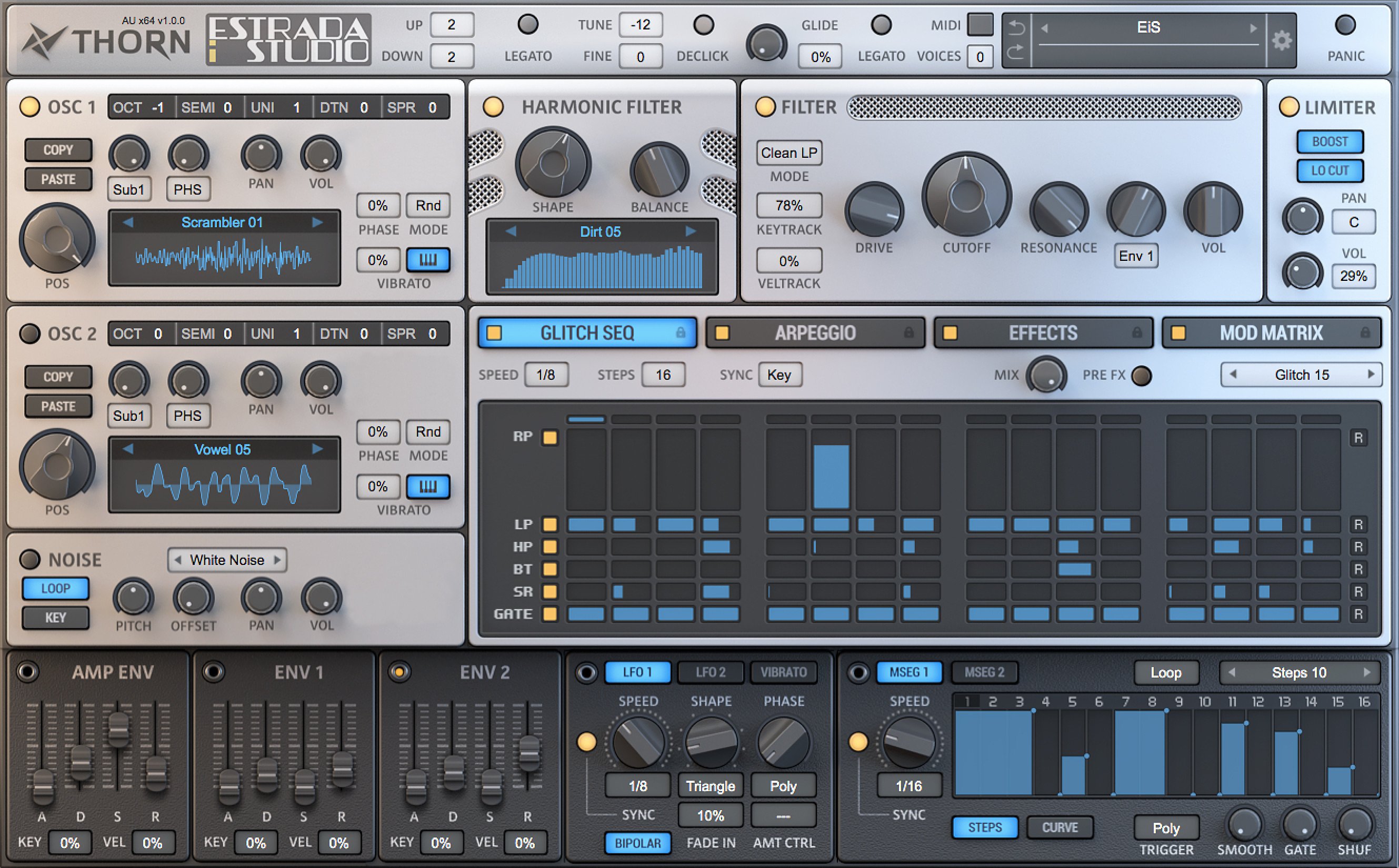Image resolution: width=1399 pixels, height=868 pixels.
Task: Toggle HARMONIC FILTER power LED
Action: tap(493, 107)
